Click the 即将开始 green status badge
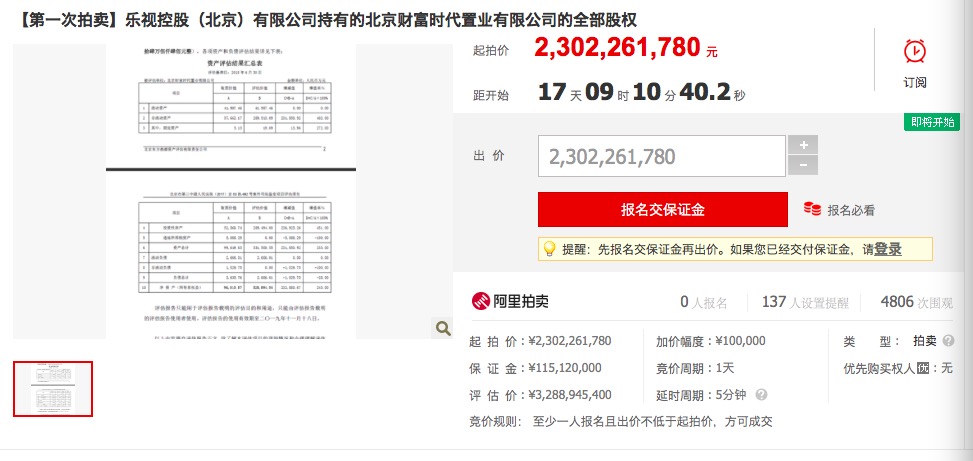The image size is (973, 461). coord(931,122)
